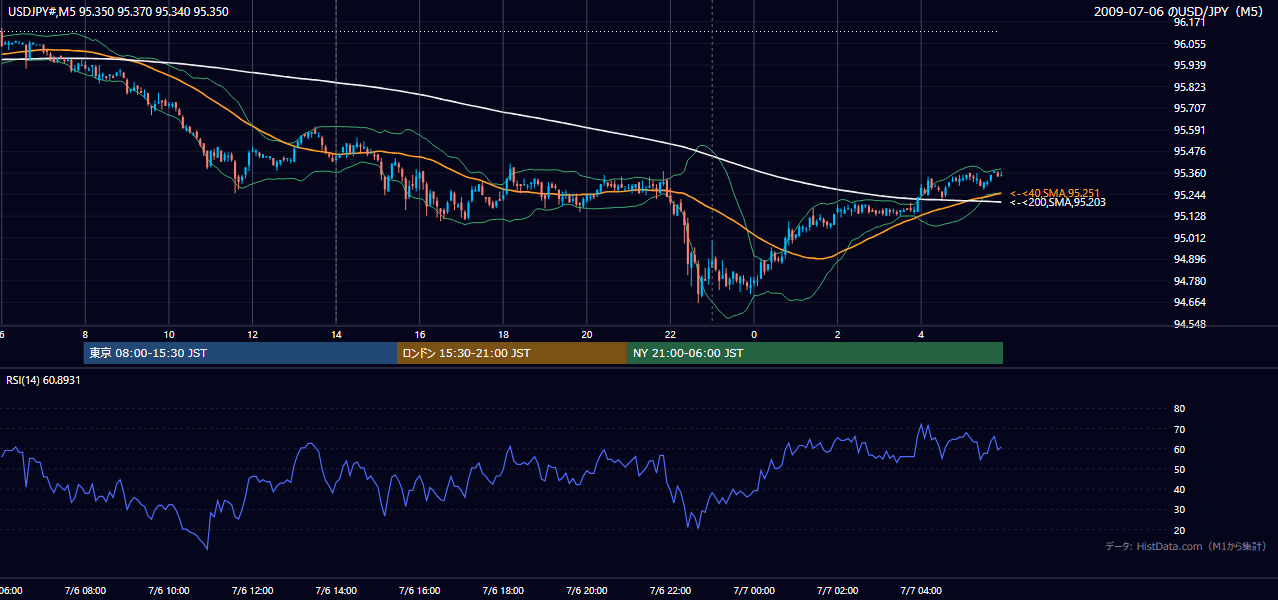1278x600 pixels.
Task: Click the 95.591 price axis label
Action: pos(1189,130)
